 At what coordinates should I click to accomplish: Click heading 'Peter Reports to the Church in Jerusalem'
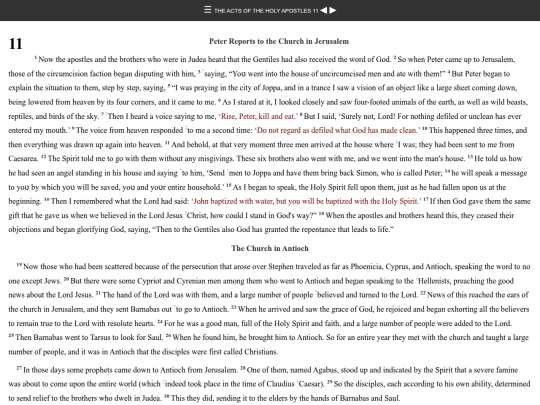pos(279,41)
